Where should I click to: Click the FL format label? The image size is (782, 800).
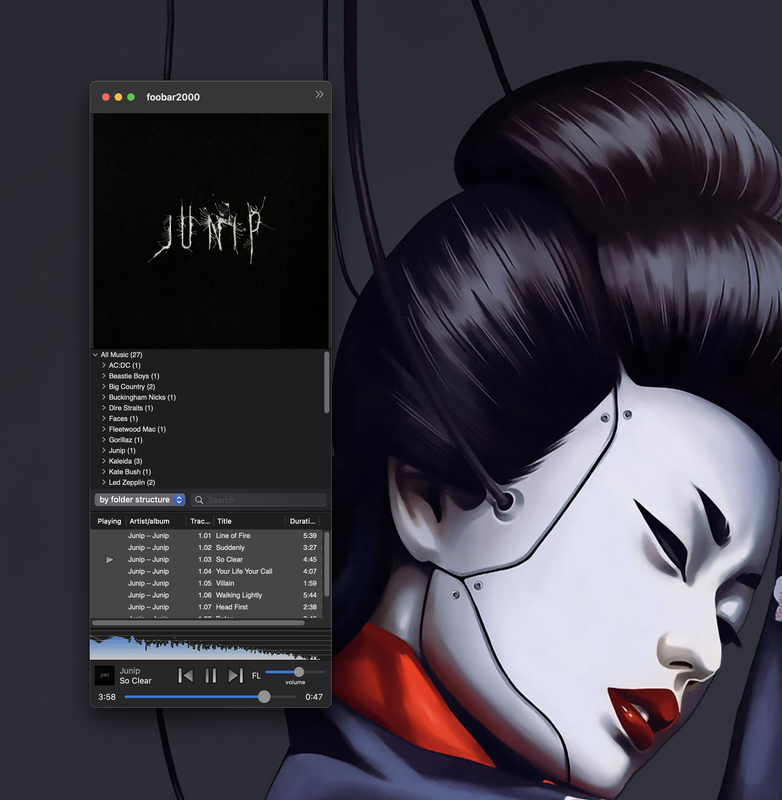click(x=256, y=676)
